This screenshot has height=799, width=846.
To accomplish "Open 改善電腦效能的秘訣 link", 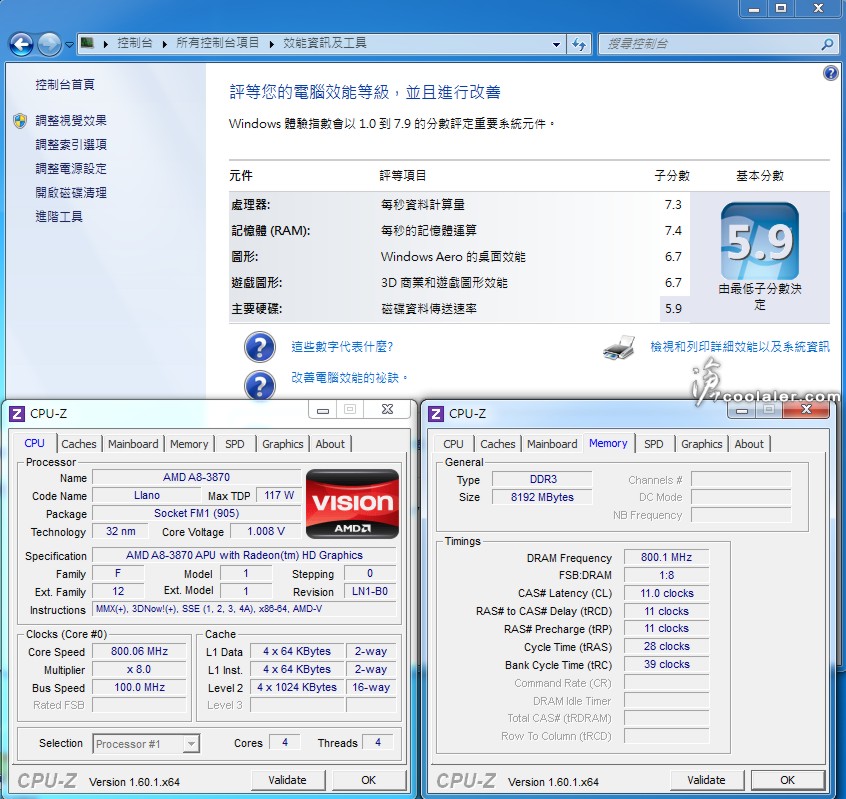I will [x=349, y=378].
